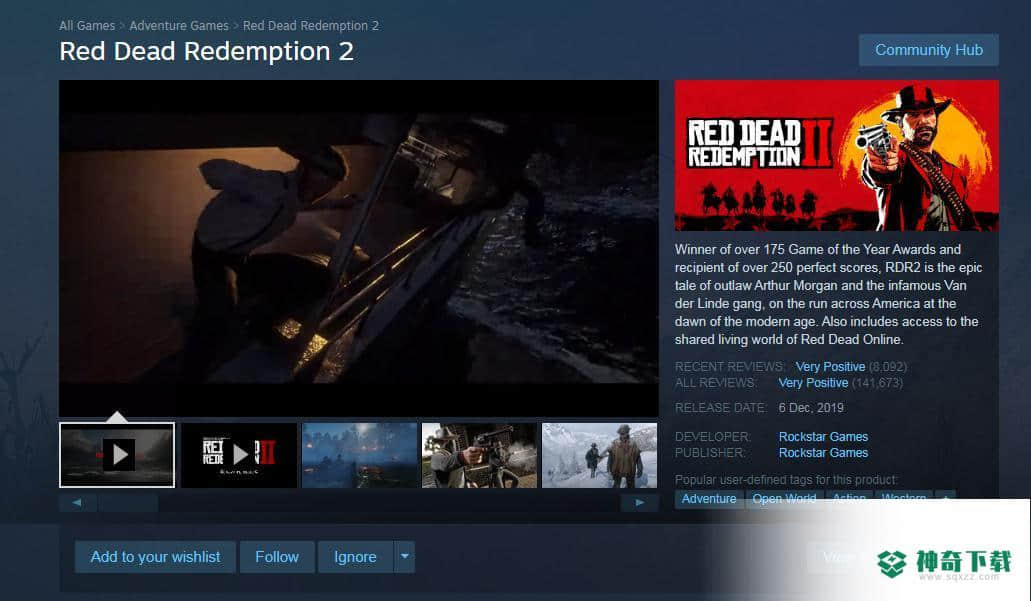The height and width of the screenshot is (601, 1031).
Task: Open publisher Rockstar Games link
Action: [x=823, y=453]
